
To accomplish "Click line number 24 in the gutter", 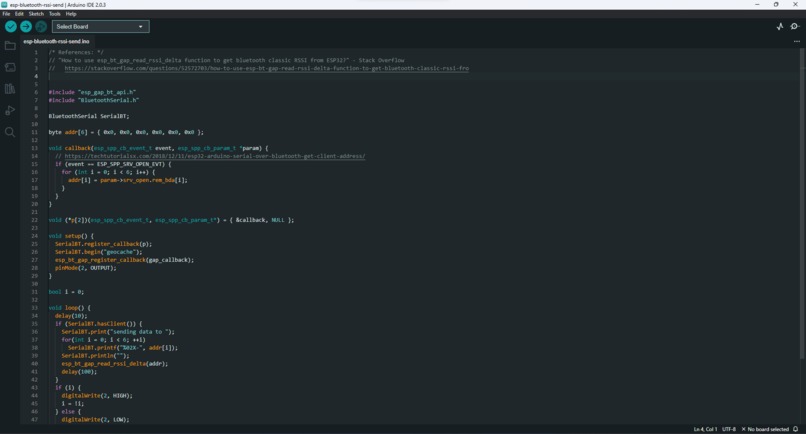I will (34, 236).
